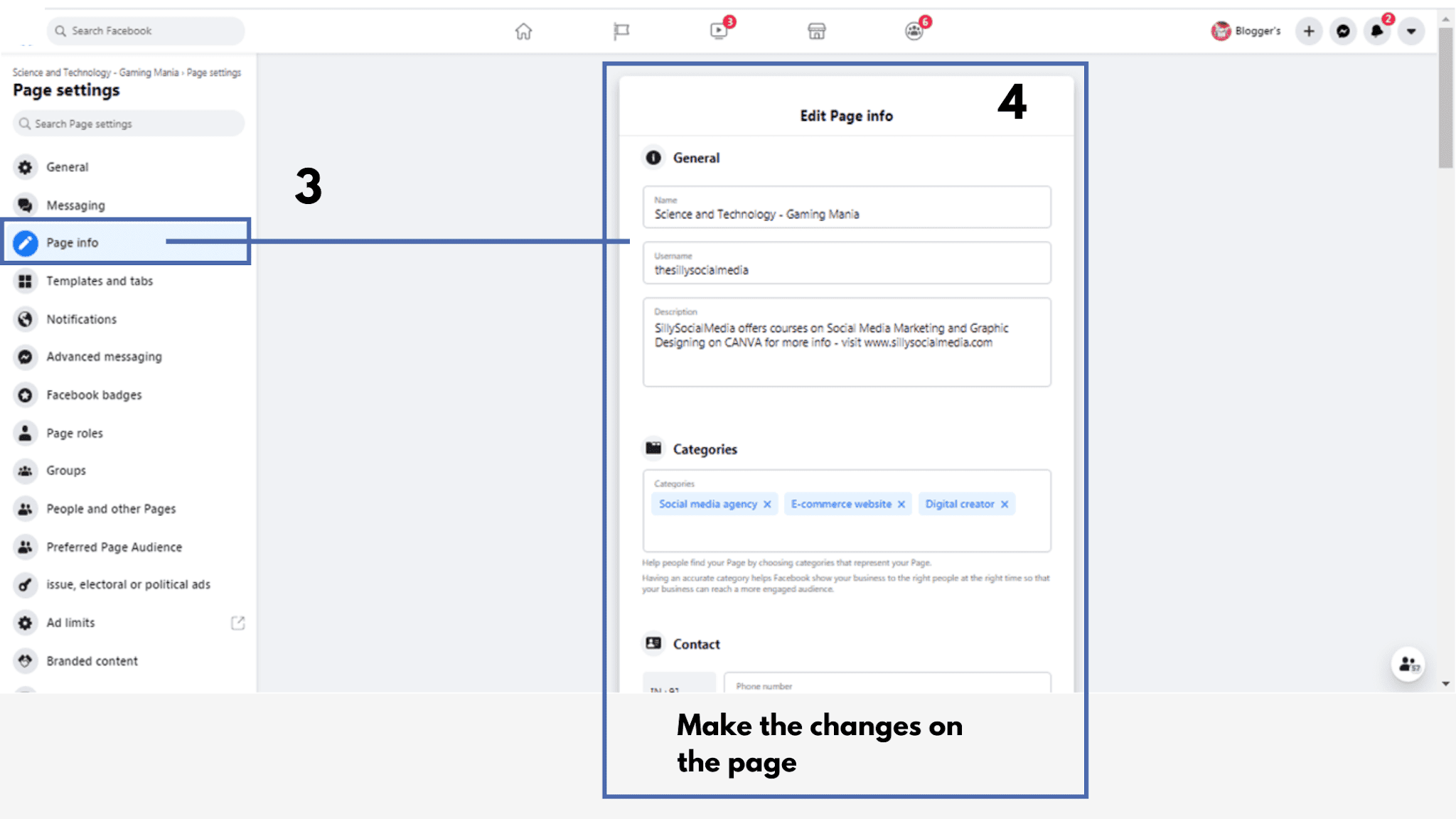Click the Facebook badges icon

(x=26, y=395)
